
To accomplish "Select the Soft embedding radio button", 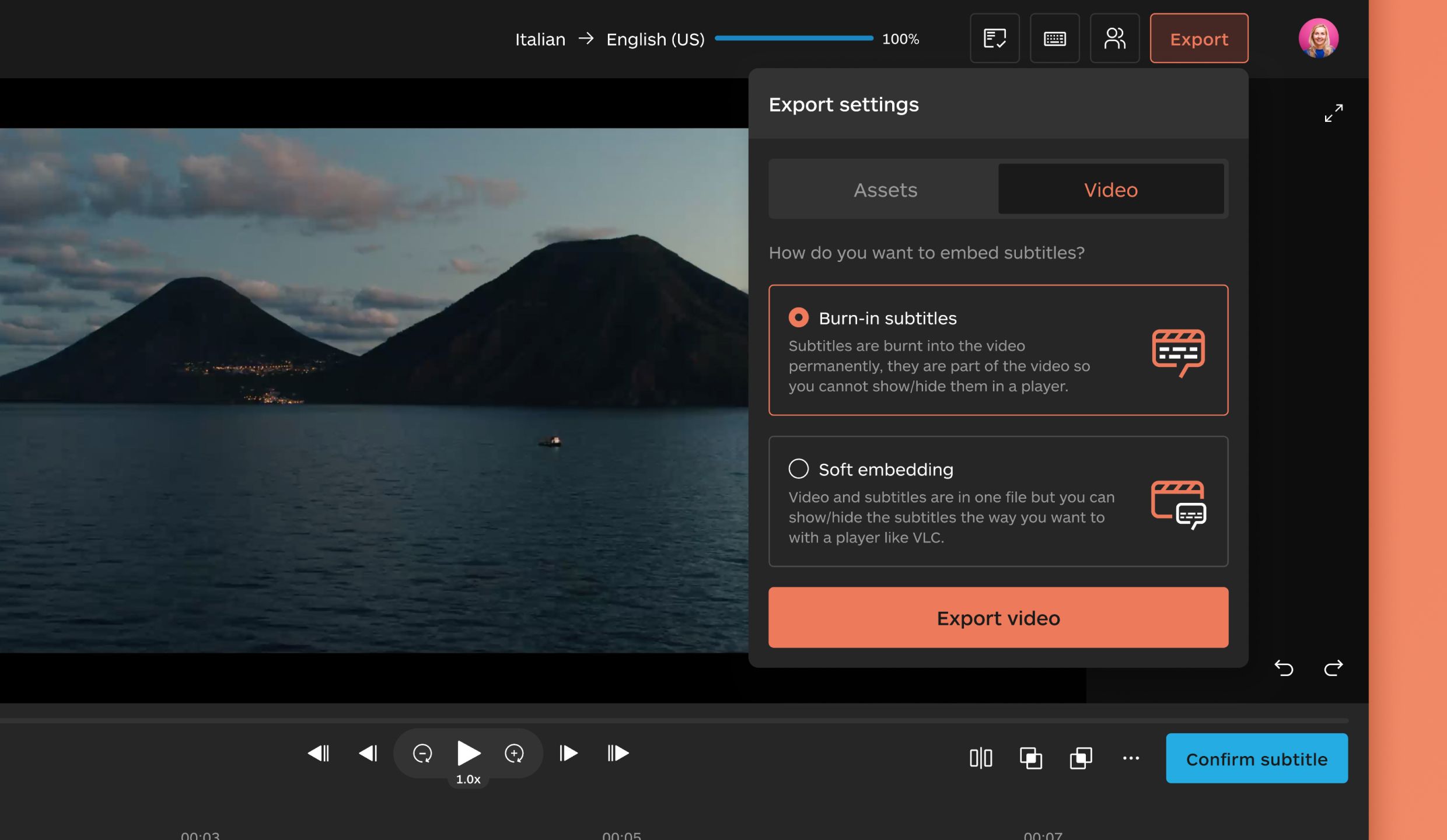I will (x=798, y=468).
